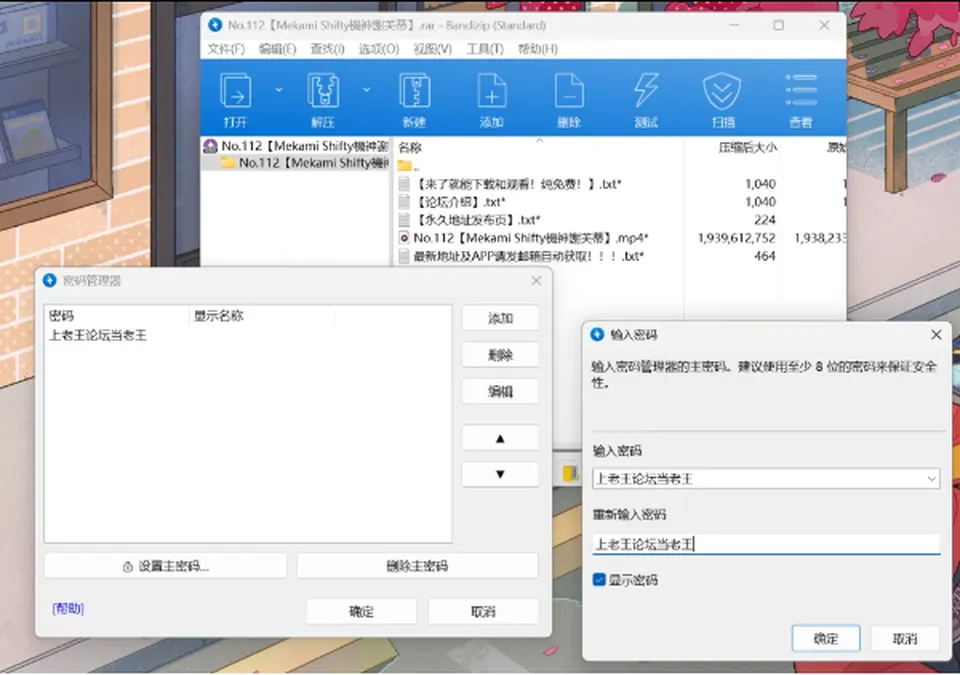Click 取消 in password manager dialog

[483, 611]
